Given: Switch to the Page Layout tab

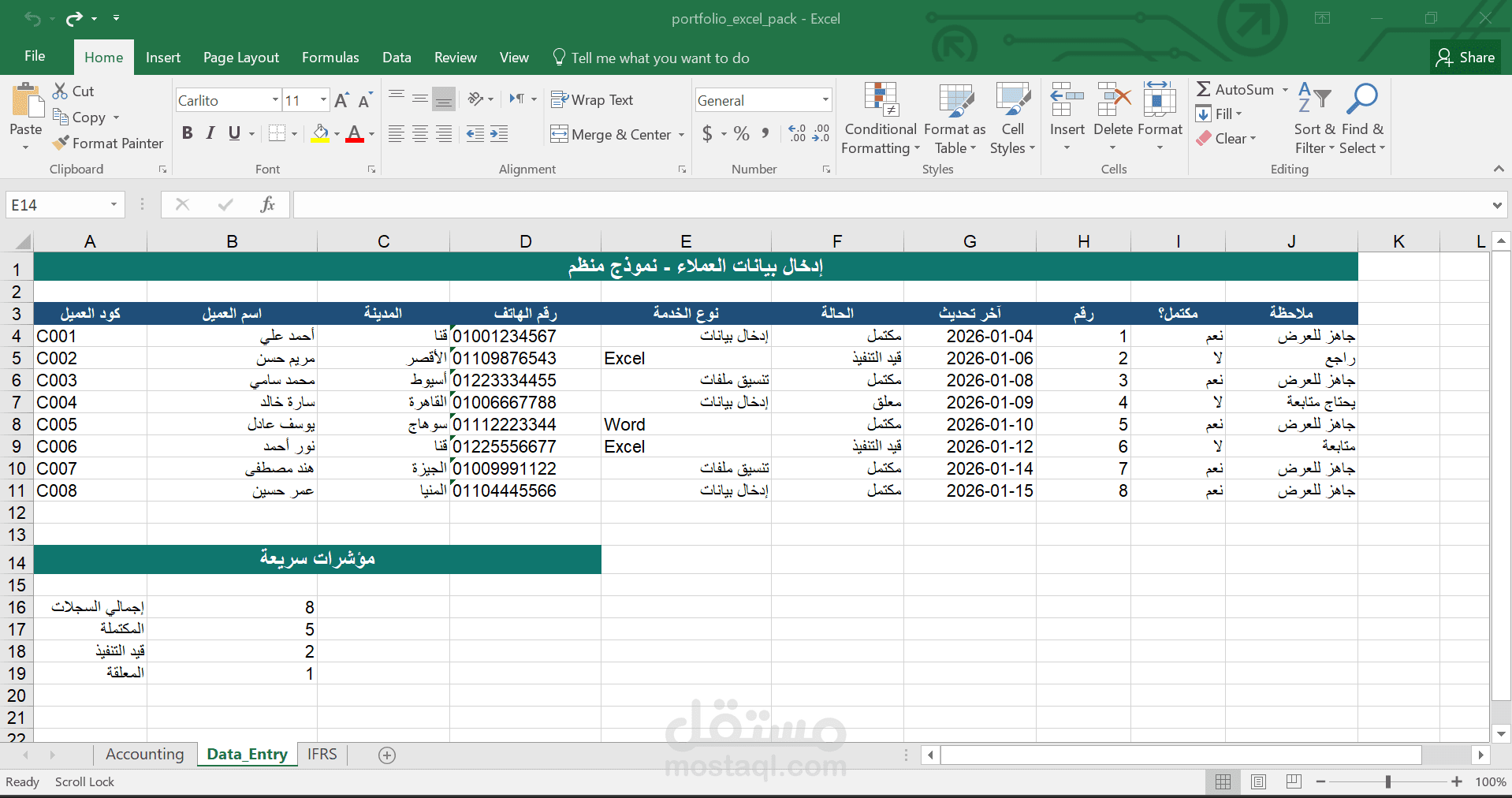Looking at the screenshot, I should click(241, 58).
